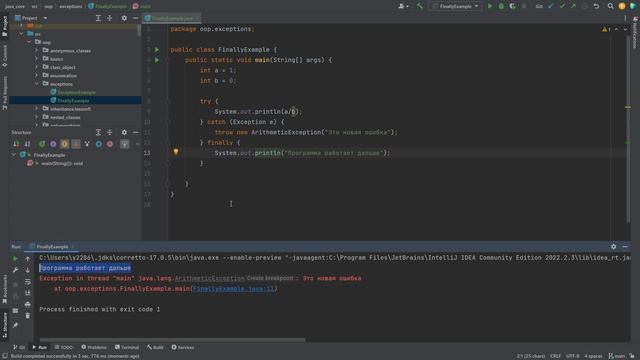Open the Services tool window tab
This screenshot has height=360, width=640.
coord(182,347)
